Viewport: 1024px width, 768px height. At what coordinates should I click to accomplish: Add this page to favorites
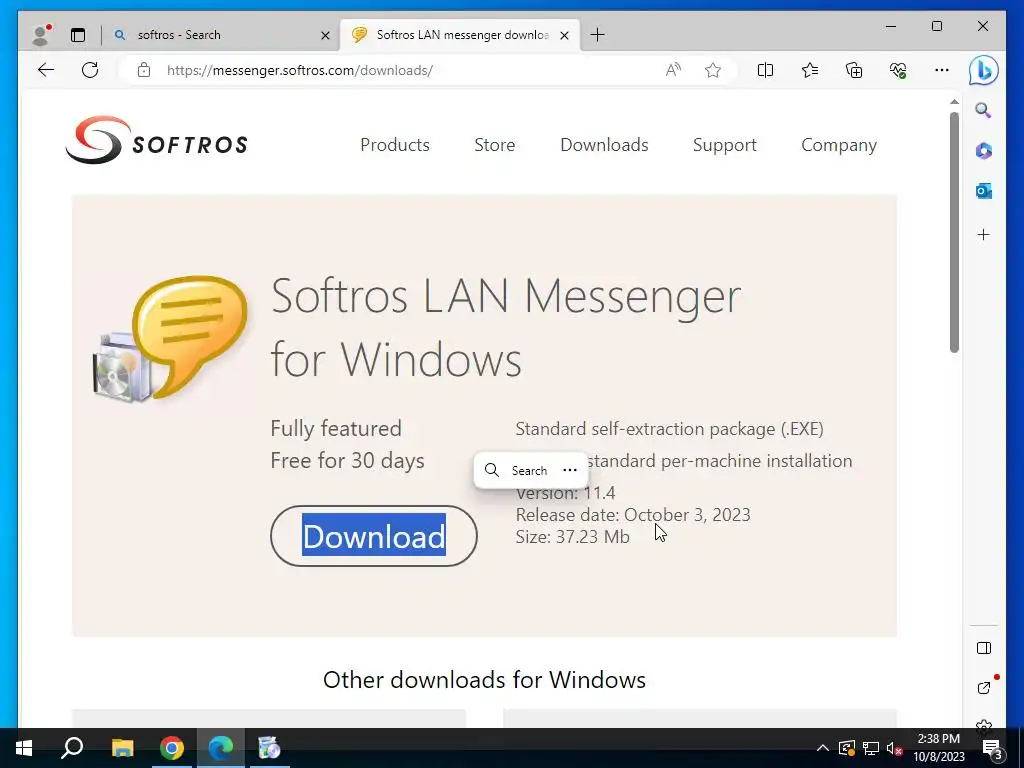coord(713,70)
